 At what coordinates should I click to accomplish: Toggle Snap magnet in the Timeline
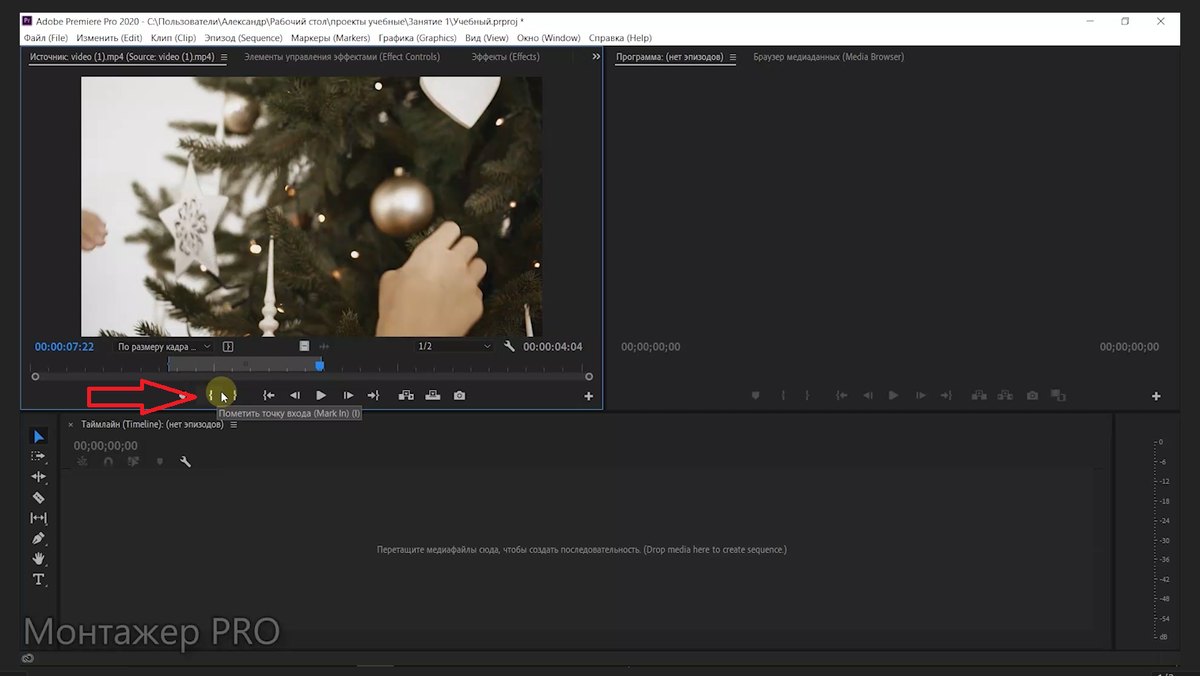[108, 462]
